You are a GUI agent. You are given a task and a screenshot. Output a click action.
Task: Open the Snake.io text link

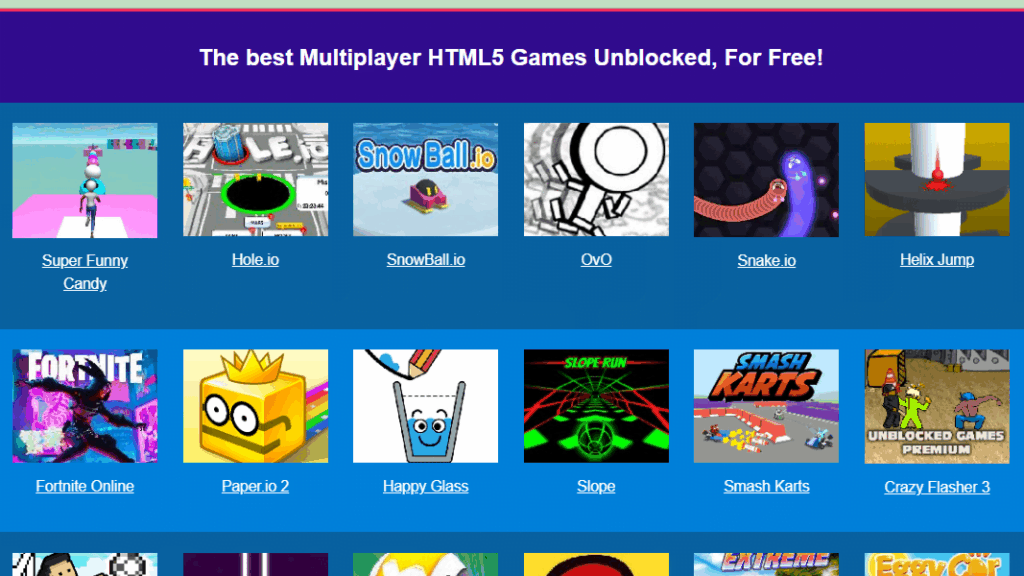tap(766, 261)
